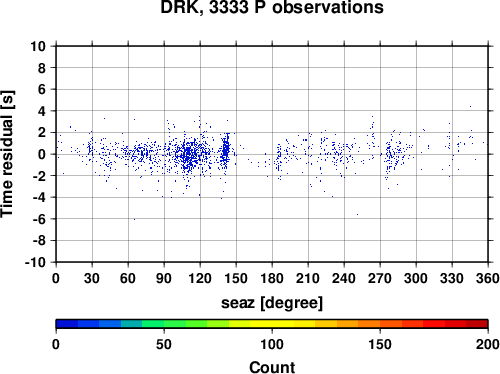Click the dark blue end of the colorbar
This screenshot has height=374, width=500.
67,324
